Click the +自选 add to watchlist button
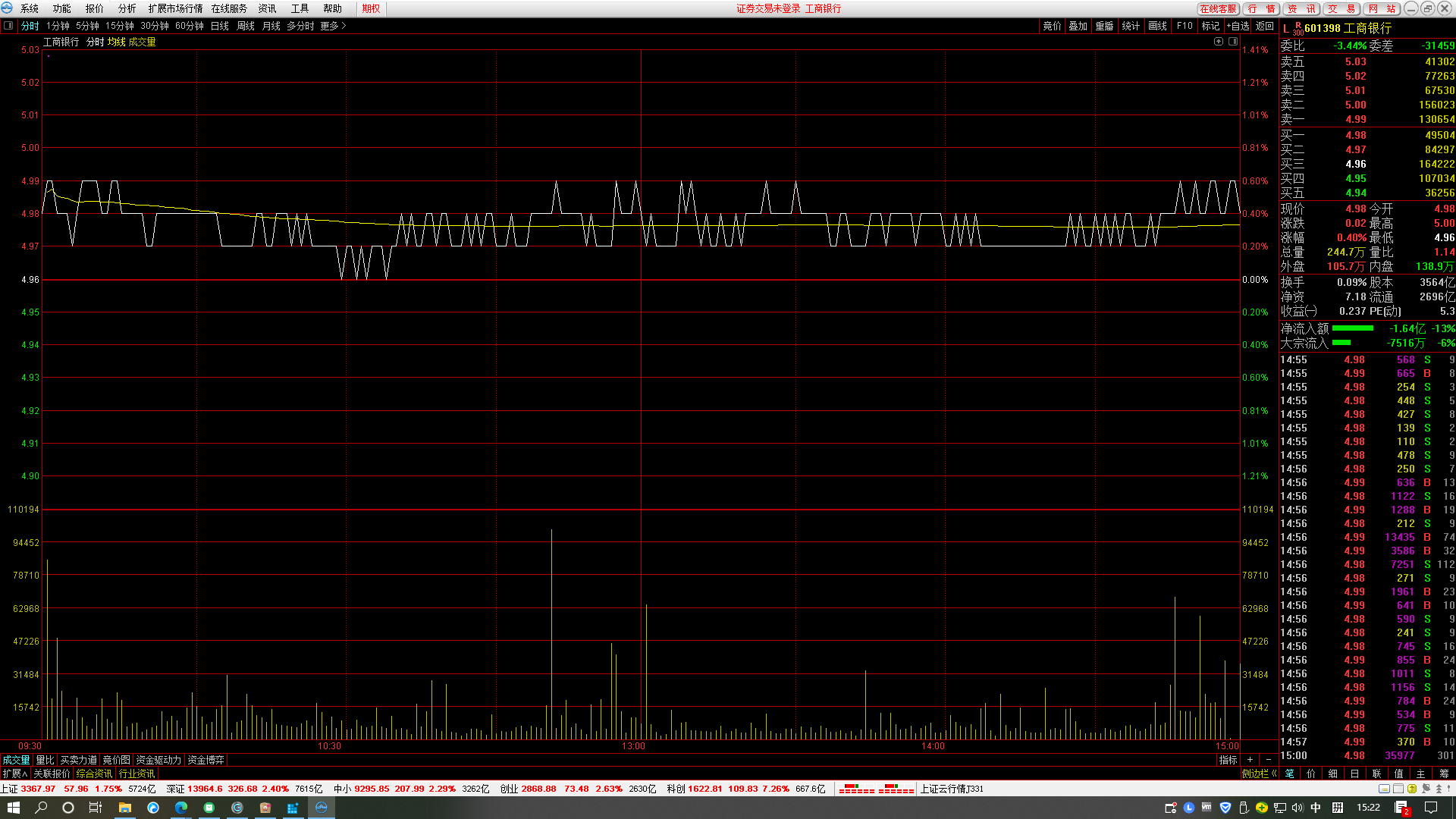Viewport: 1456px width, 819px height. click(x=1238, y=26)
